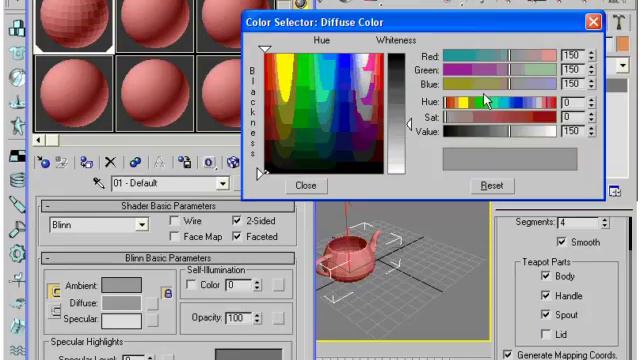This screenshot has height=360, width=640.
Task: Click Reset in the Color Selector dialog
Action: click(x=492, y=186)
